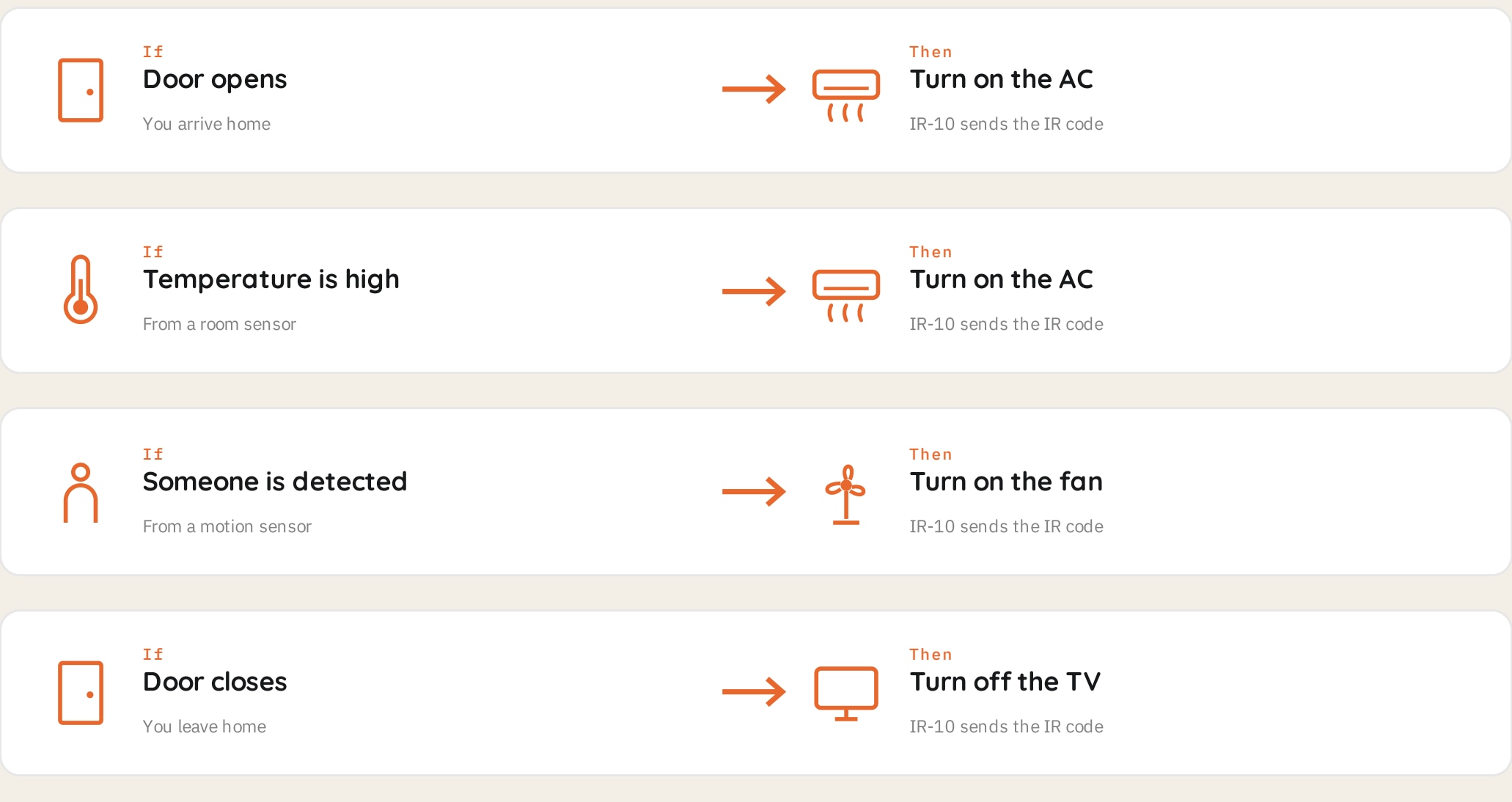Open the Someone is detected condition

(275, 482)
